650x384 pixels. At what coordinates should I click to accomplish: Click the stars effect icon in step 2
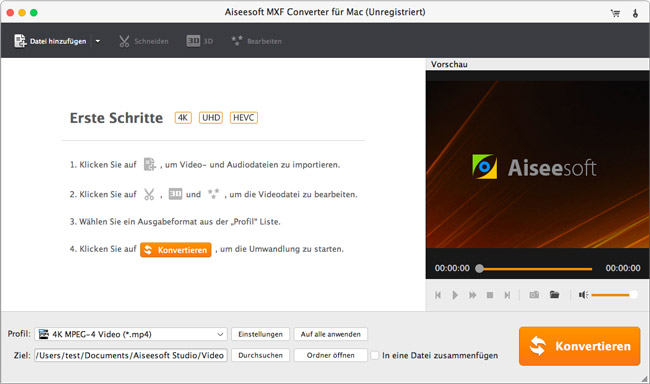(x=213, y=194)
